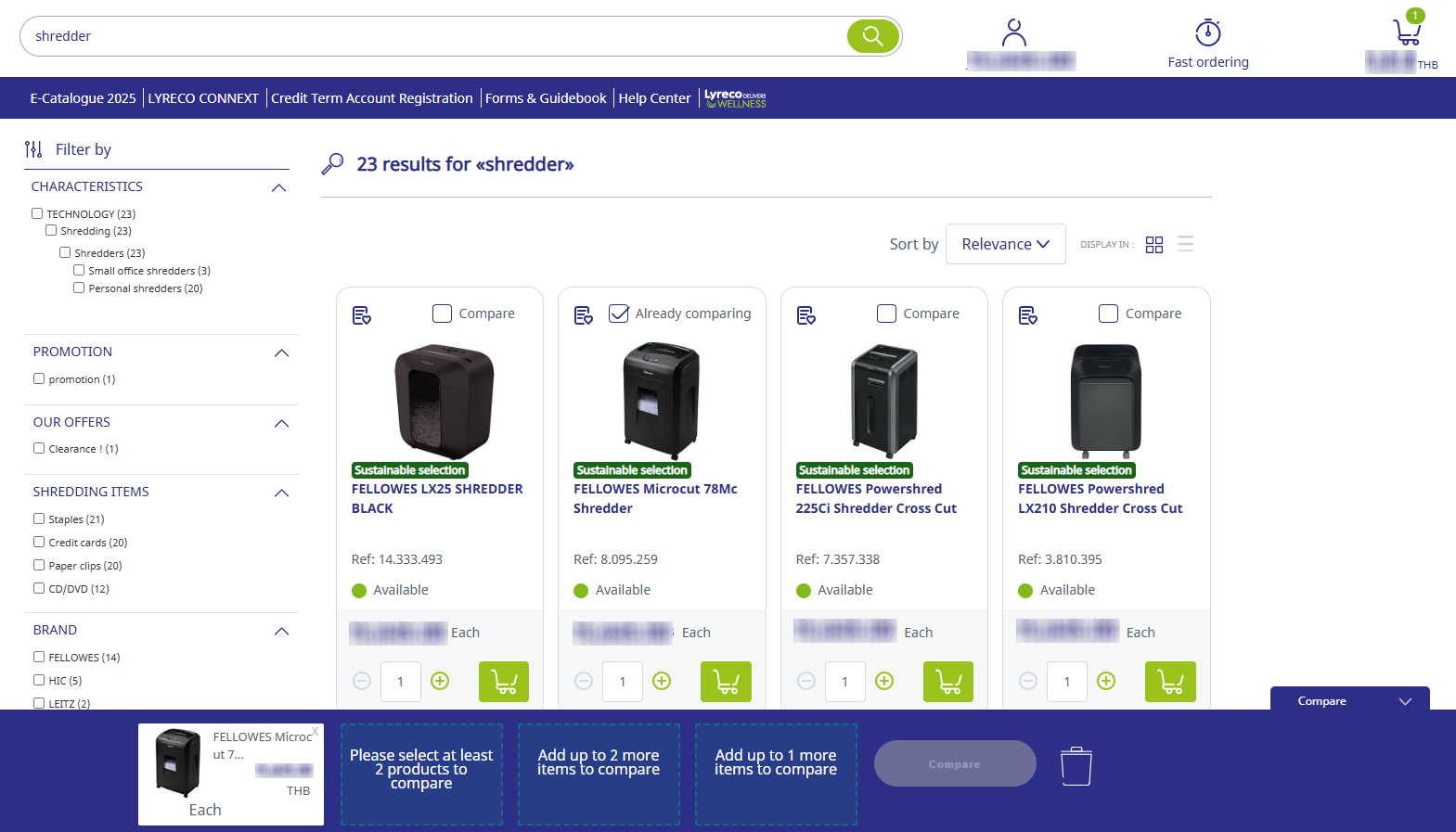Add Powershred LX210 to favorites list icon

(1028, 315)
